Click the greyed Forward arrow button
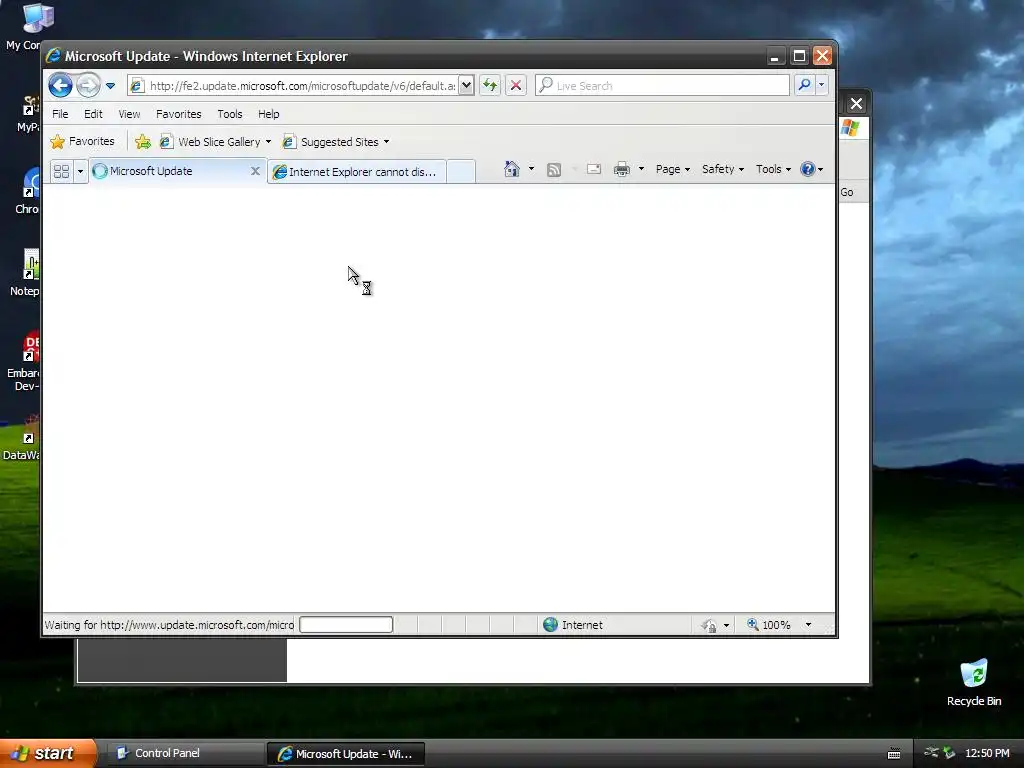The image size is (1024, 768). [88, 86]
